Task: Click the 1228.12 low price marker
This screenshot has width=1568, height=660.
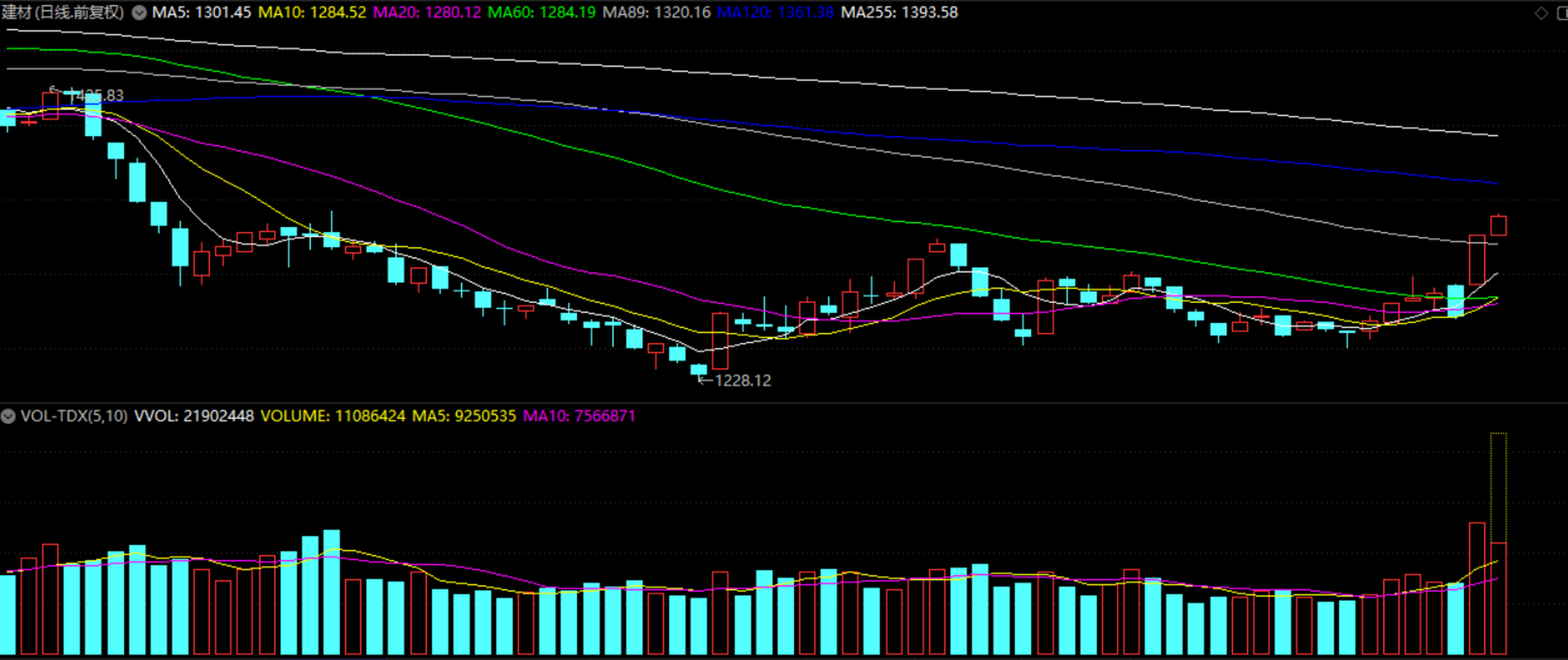Action: (735, 381)
